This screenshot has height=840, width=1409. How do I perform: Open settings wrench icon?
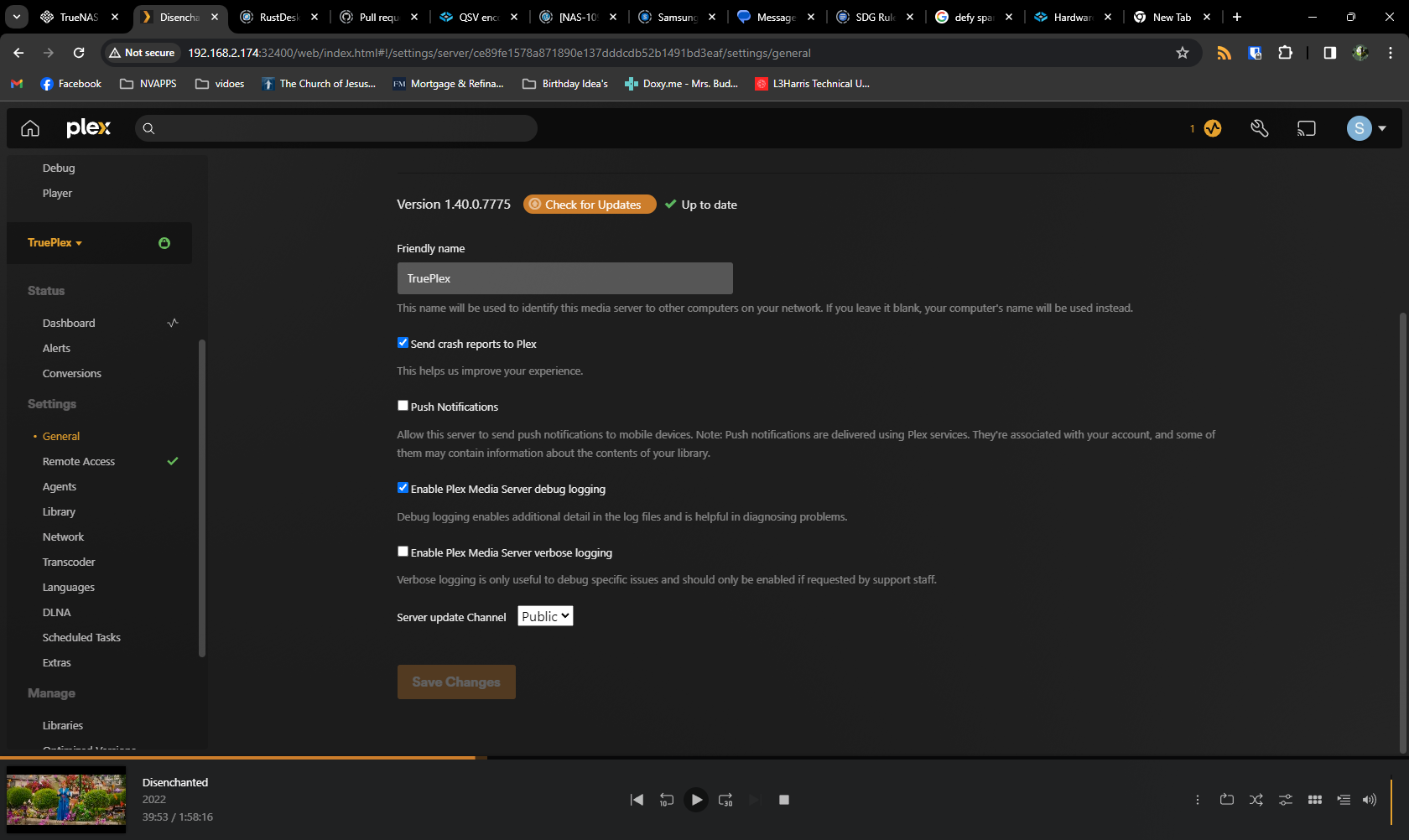(x=1260, y=128)
